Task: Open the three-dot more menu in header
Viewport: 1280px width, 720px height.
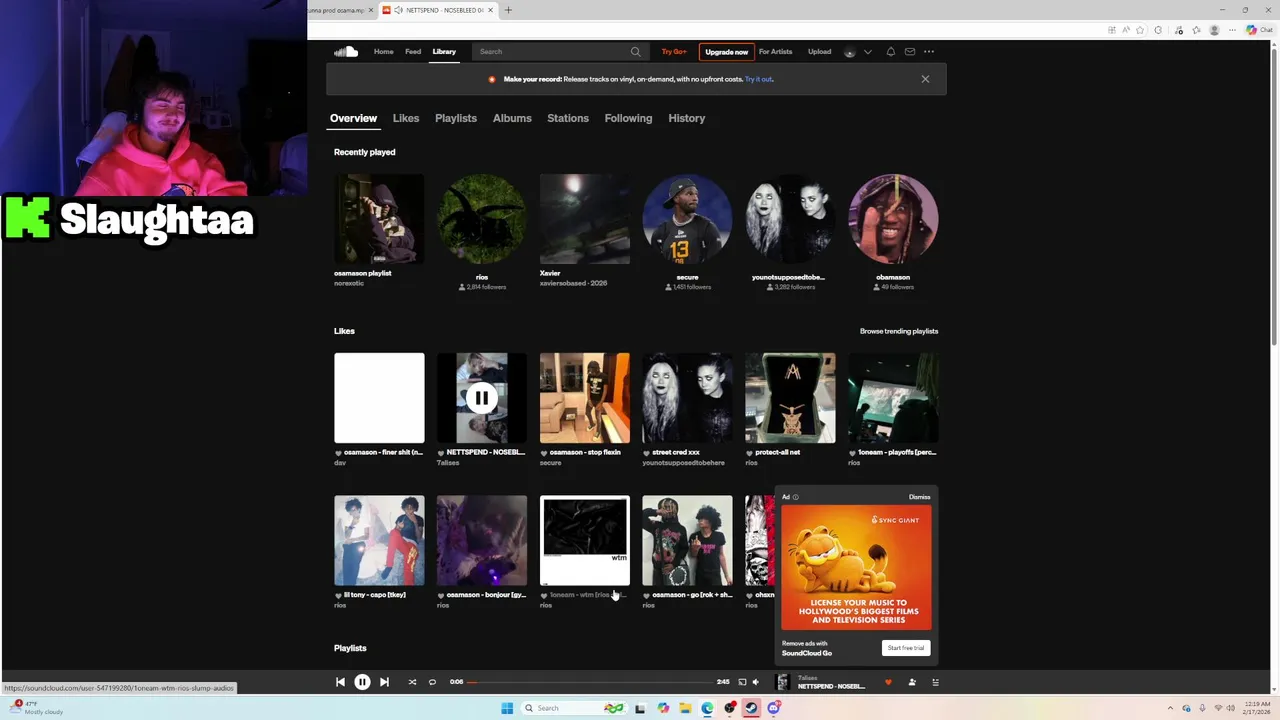Action: pos(929,52)
